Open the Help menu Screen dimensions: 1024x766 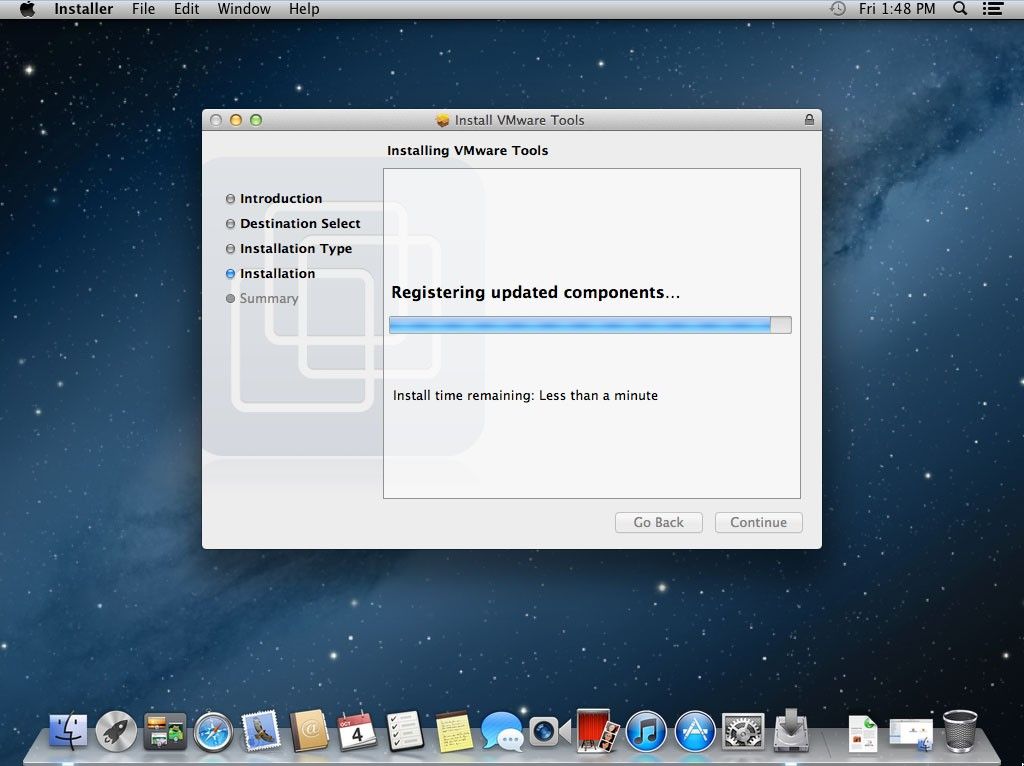[x=304, y=9]
